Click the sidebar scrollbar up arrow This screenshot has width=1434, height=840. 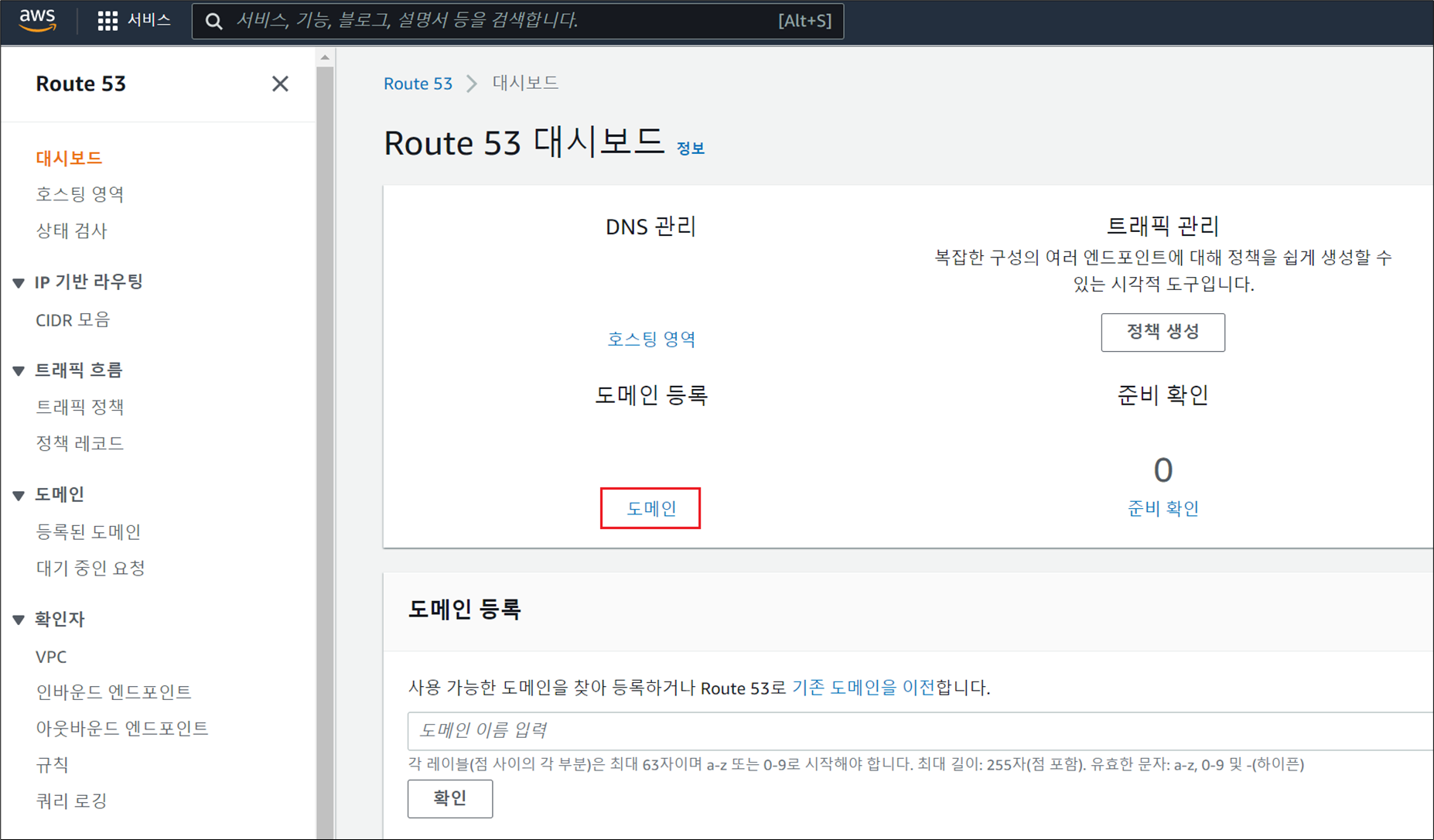pyautogui.click(x=325, y=57)
